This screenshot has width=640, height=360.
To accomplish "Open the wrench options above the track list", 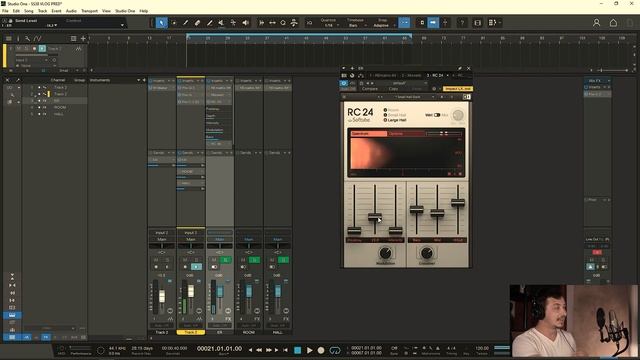I will [27, 38].
